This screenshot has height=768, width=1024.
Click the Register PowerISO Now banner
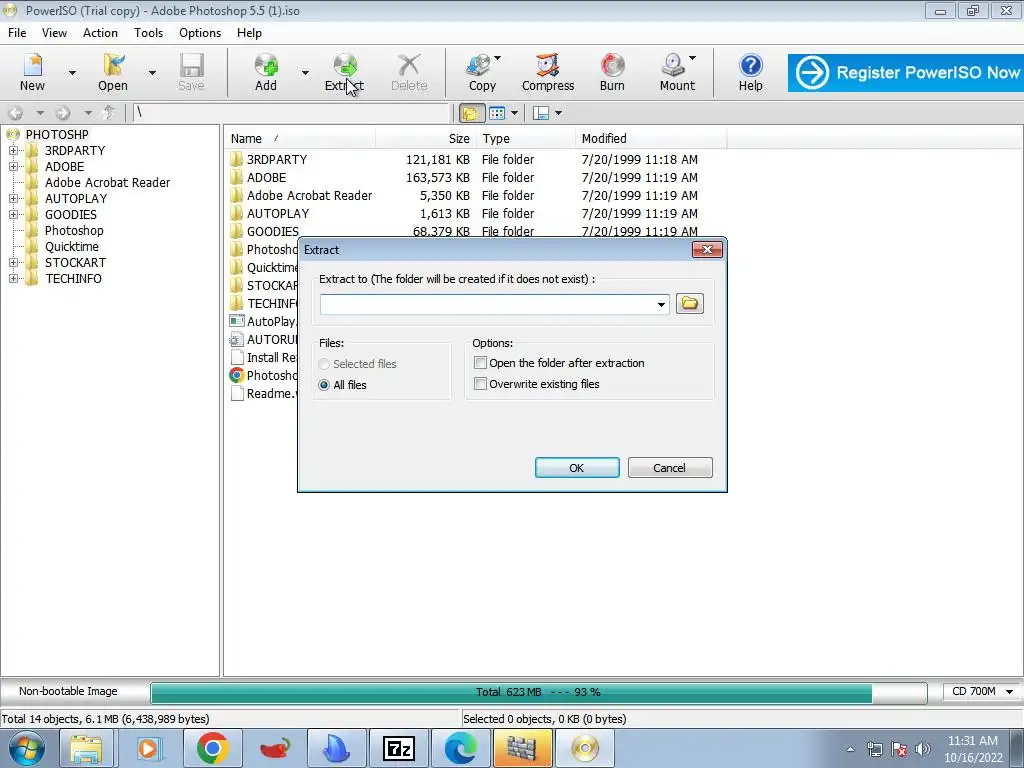click(905, 72)
